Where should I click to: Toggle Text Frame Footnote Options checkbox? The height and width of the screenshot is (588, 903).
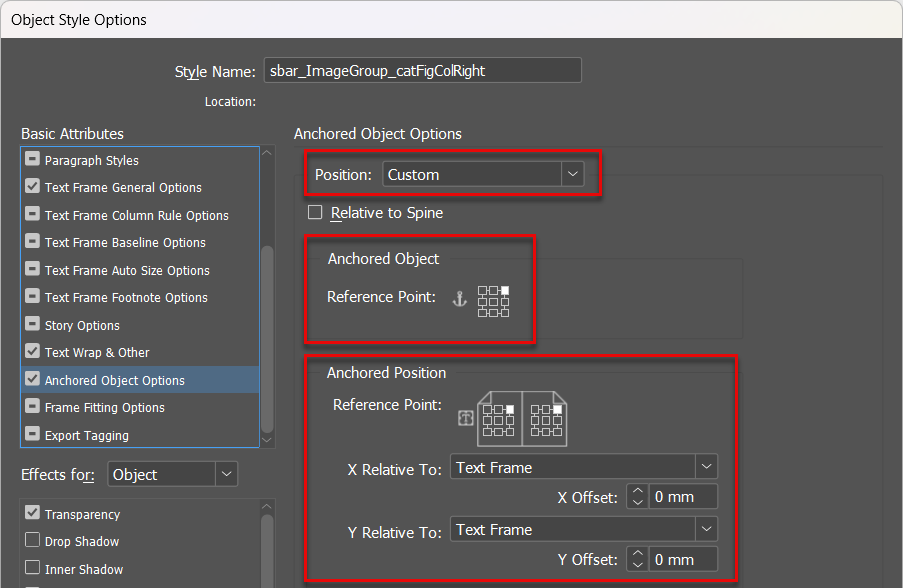click(x=33, y=296)
